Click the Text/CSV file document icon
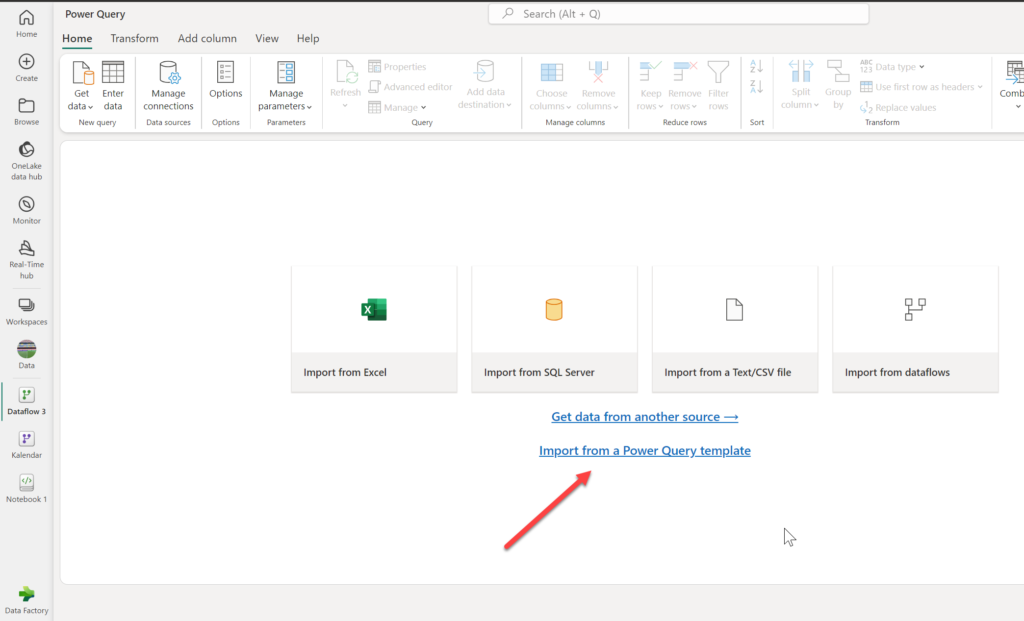This screenshot has width=1024, height=621. [734, 310]
